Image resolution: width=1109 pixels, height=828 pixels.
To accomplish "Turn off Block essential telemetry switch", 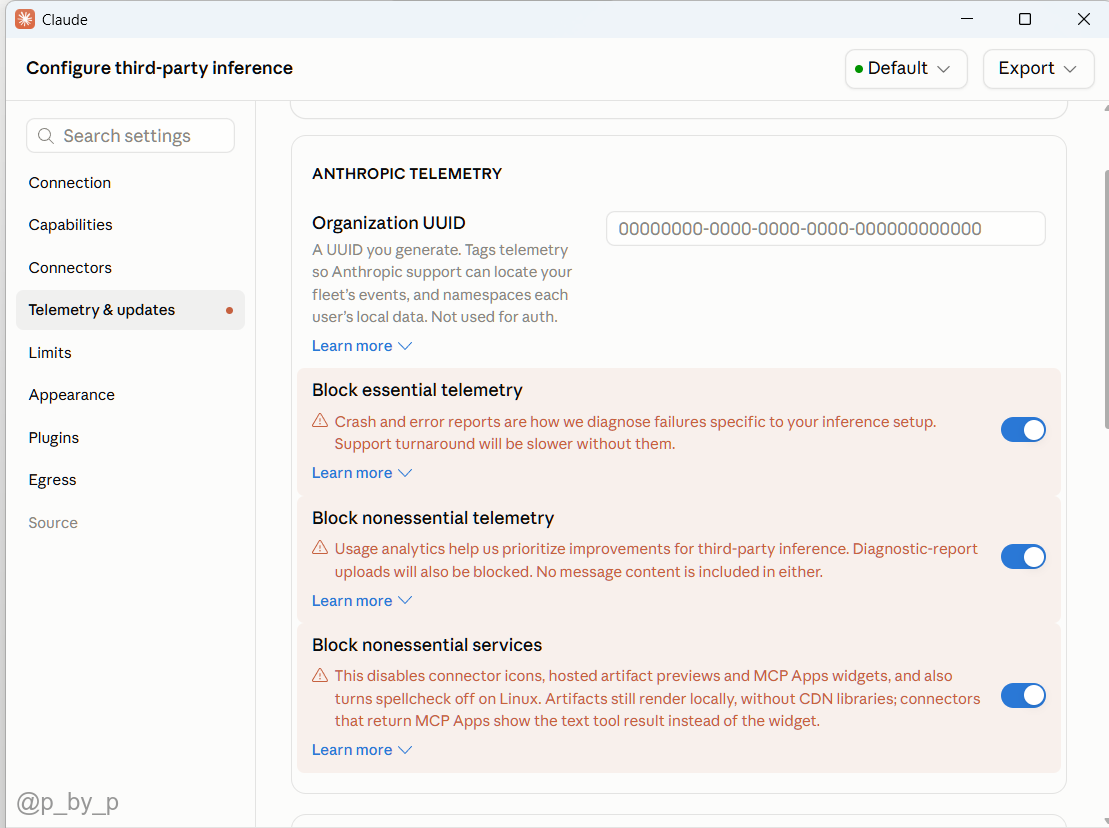I will [x=1023, y=430].
